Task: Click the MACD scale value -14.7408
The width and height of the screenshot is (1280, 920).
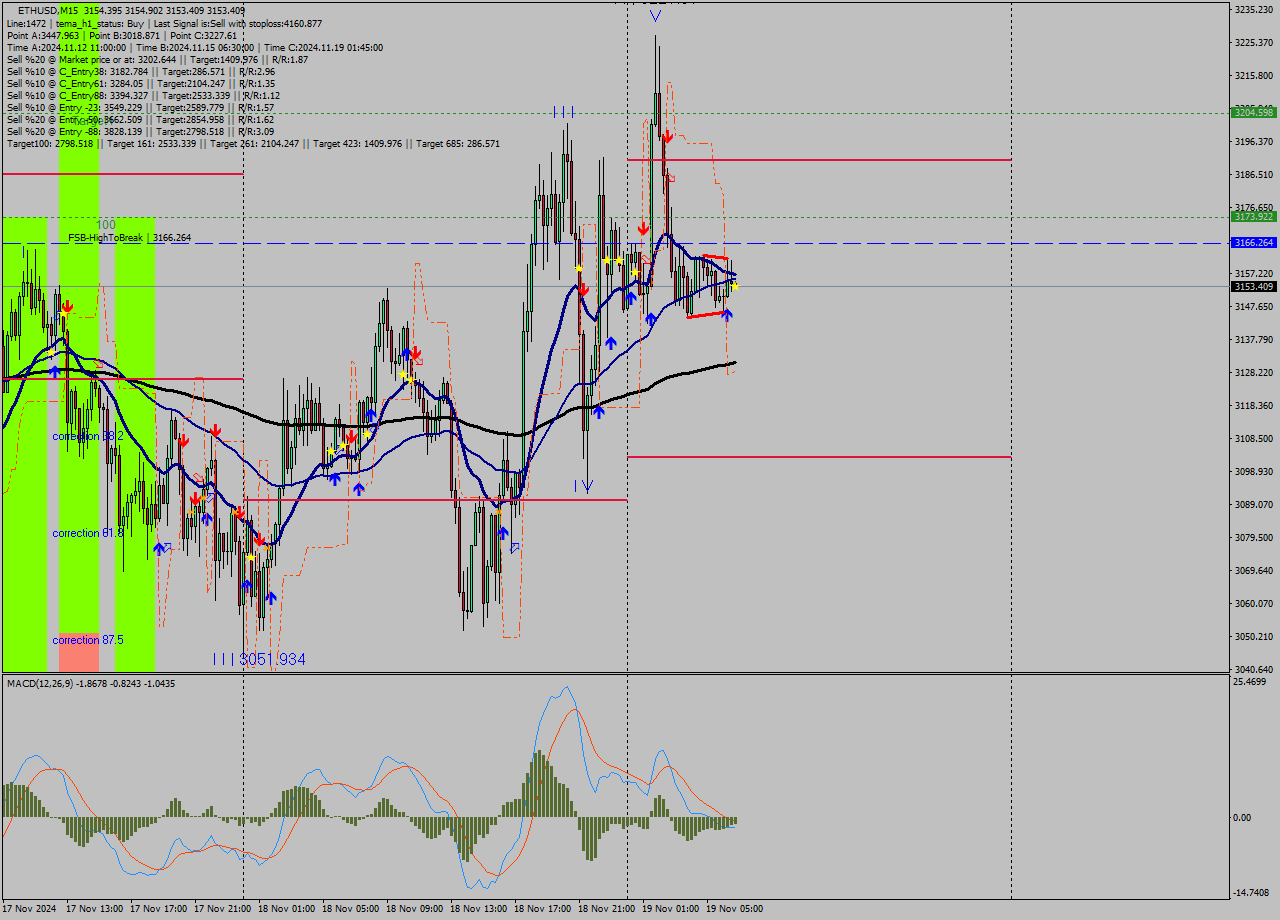Action: [1252, 893]
